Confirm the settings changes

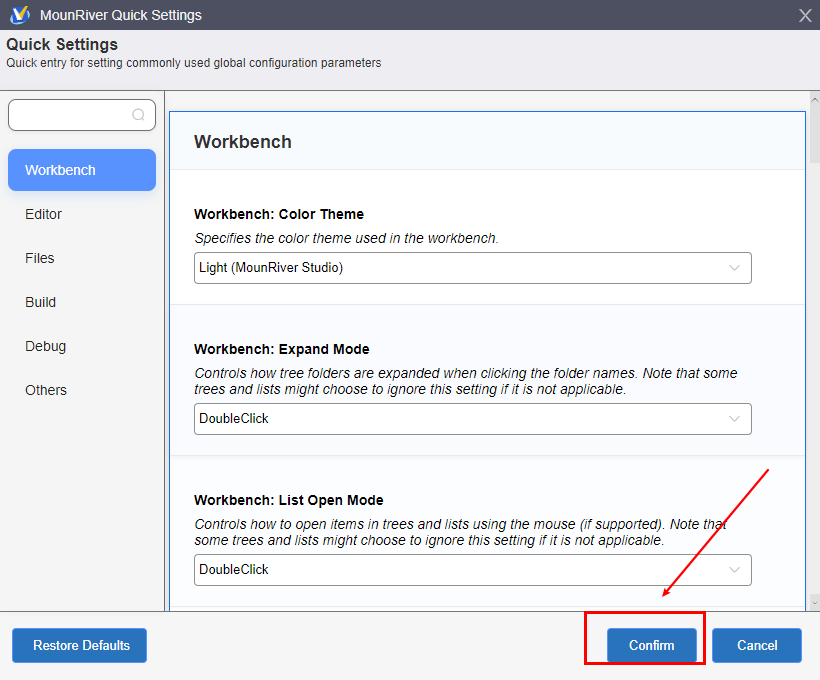click(652, 645)
